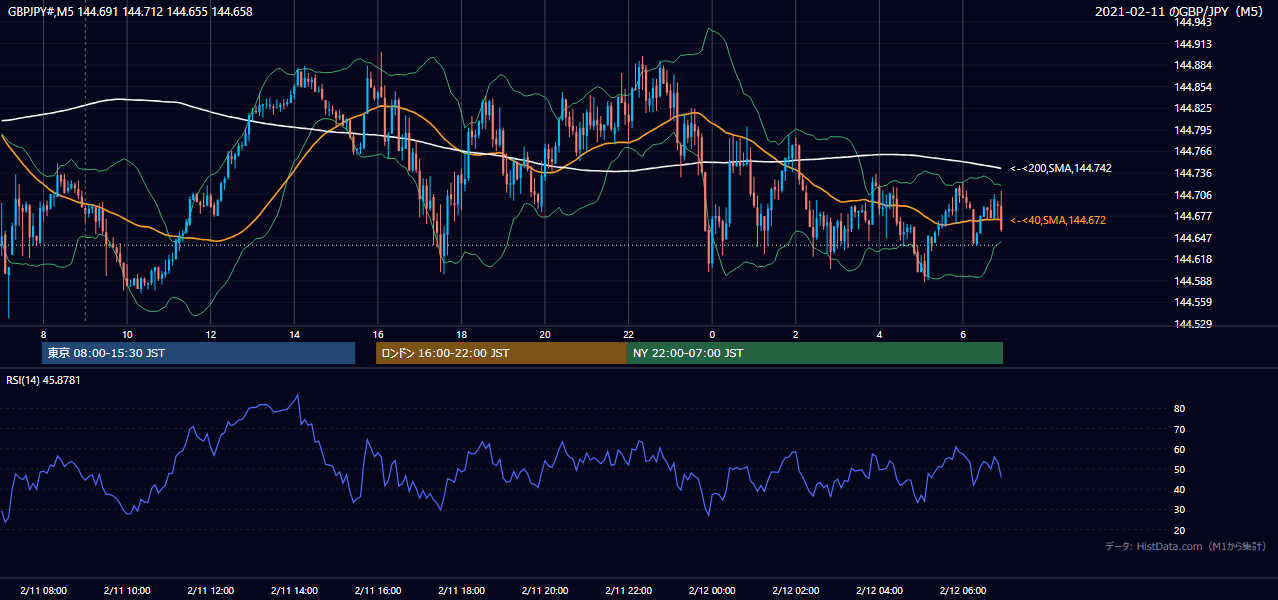
Task: Click the RSI(14) 45.8781 indicator label
Action: (43, 380)
